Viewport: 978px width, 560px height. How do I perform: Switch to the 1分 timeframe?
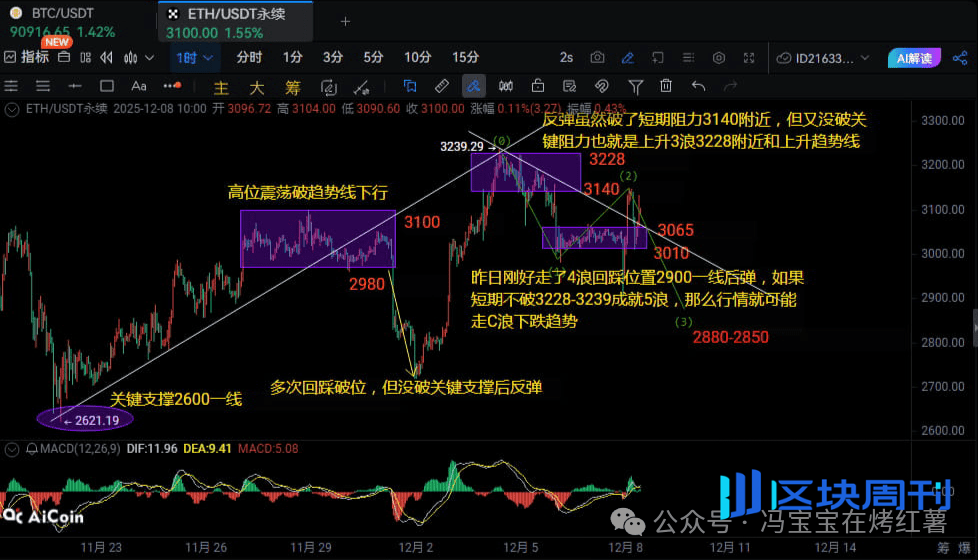292,57
